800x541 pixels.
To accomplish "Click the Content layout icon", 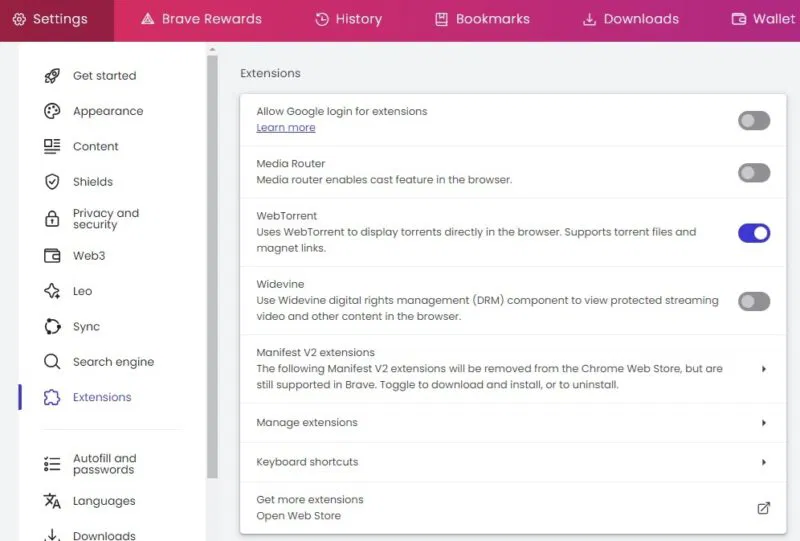I will point(52,146).
